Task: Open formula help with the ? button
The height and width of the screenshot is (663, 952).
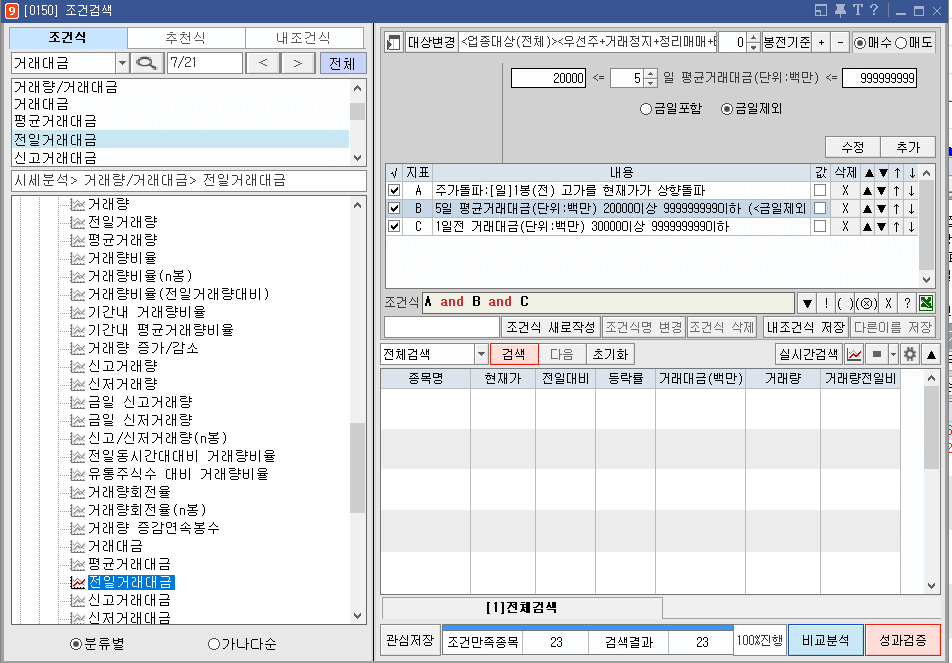Action: 907,303
